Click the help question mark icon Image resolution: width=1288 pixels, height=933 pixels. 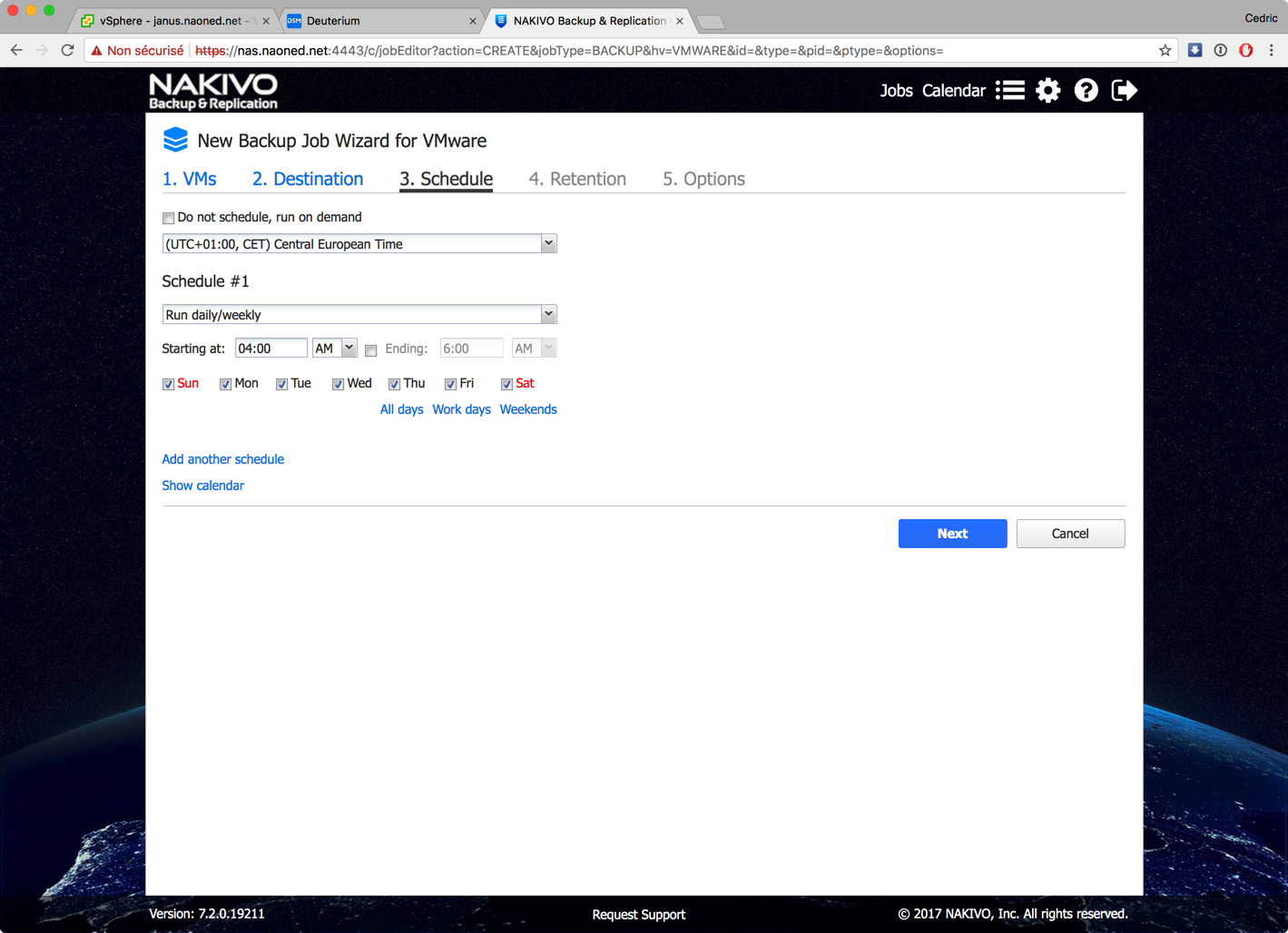click(1086, 91)
